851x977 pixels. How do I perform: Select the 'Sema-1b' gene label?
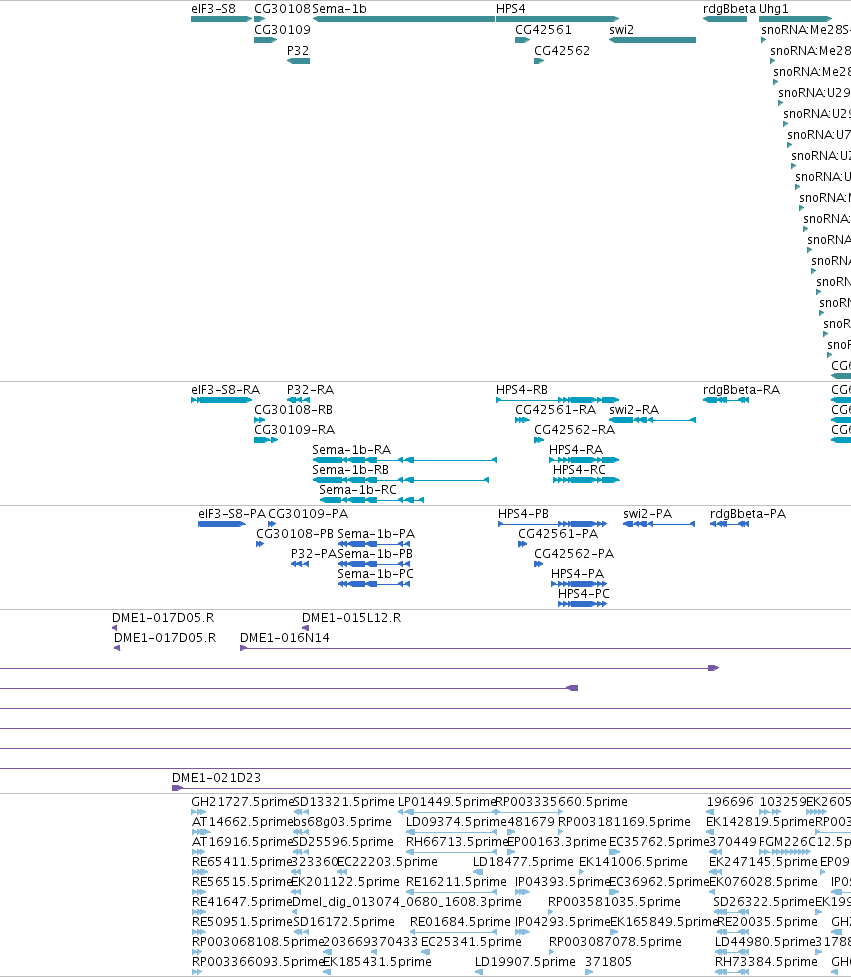(x=340, y=9)
